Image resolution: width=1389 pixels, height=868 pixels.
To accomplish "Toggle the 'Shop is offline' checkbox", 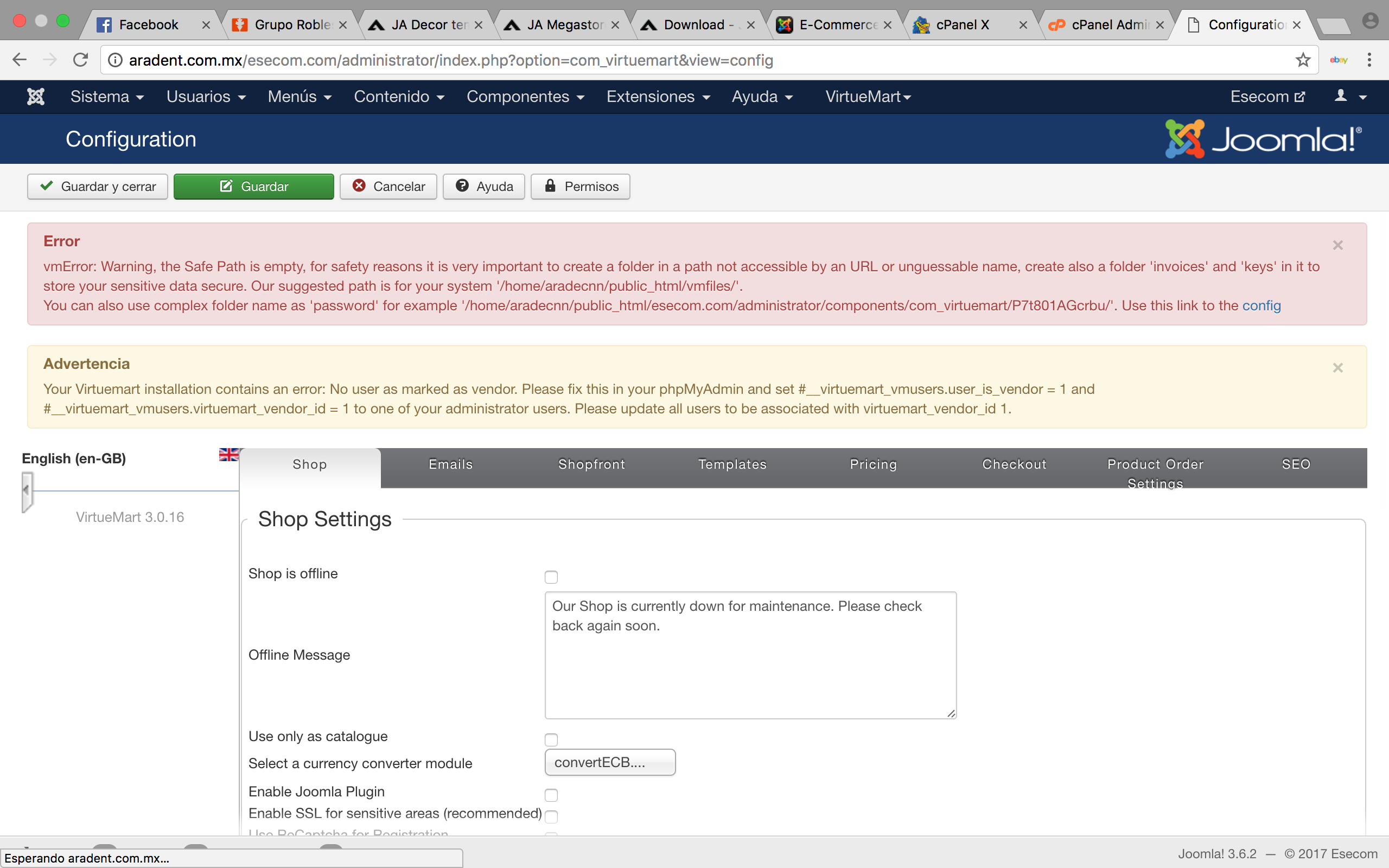I will pos(551,577).
